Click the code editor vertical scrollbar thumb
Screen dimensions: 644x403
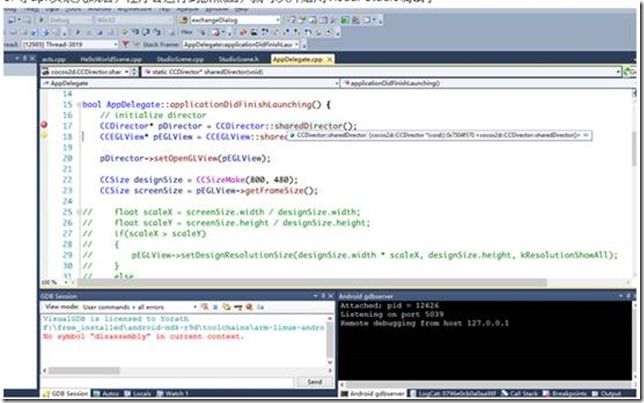click(x=635, y=149)
